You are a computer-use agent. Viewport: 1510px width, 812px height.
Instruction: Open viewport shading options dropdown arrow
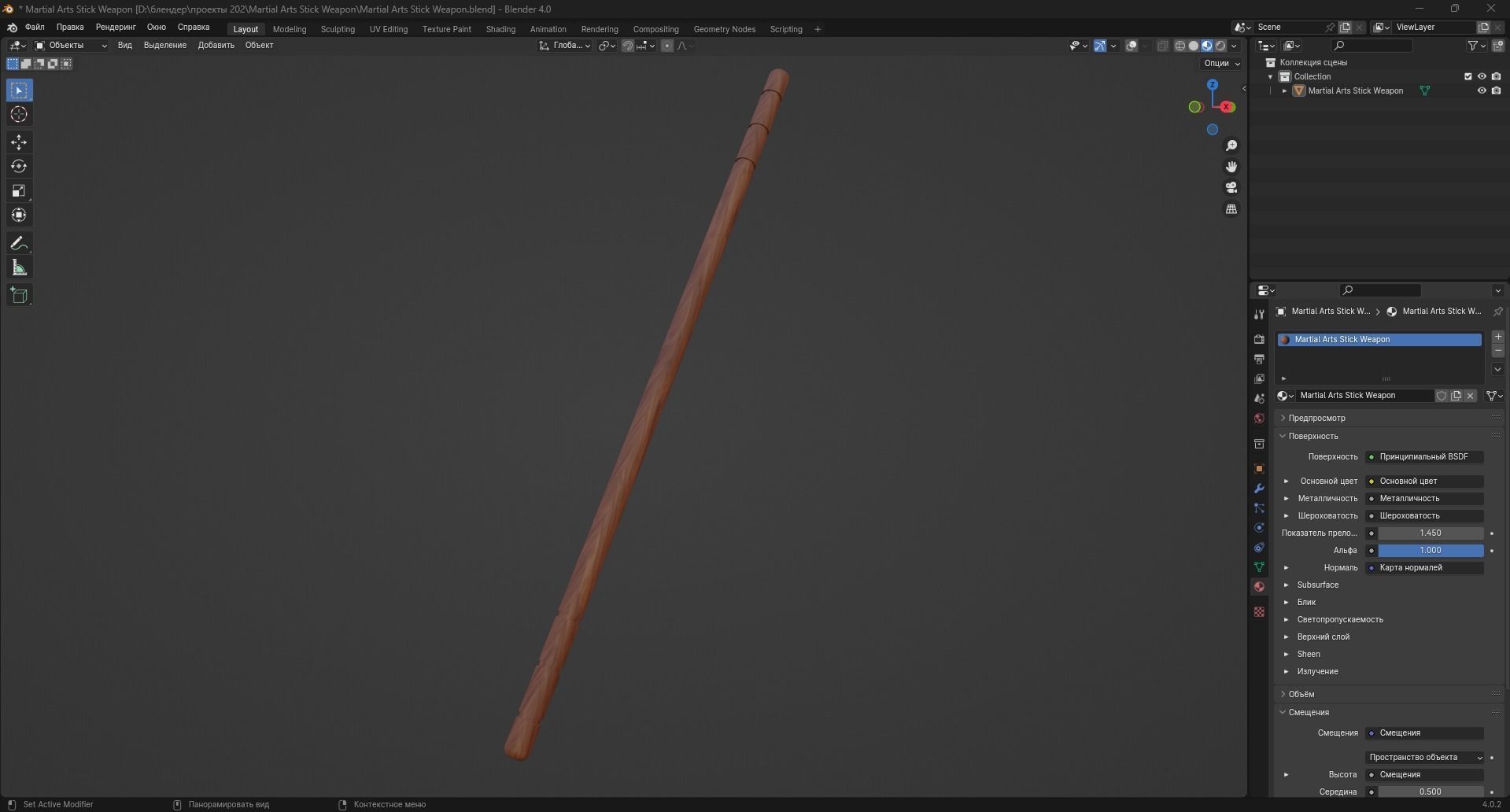(1234, 46)
